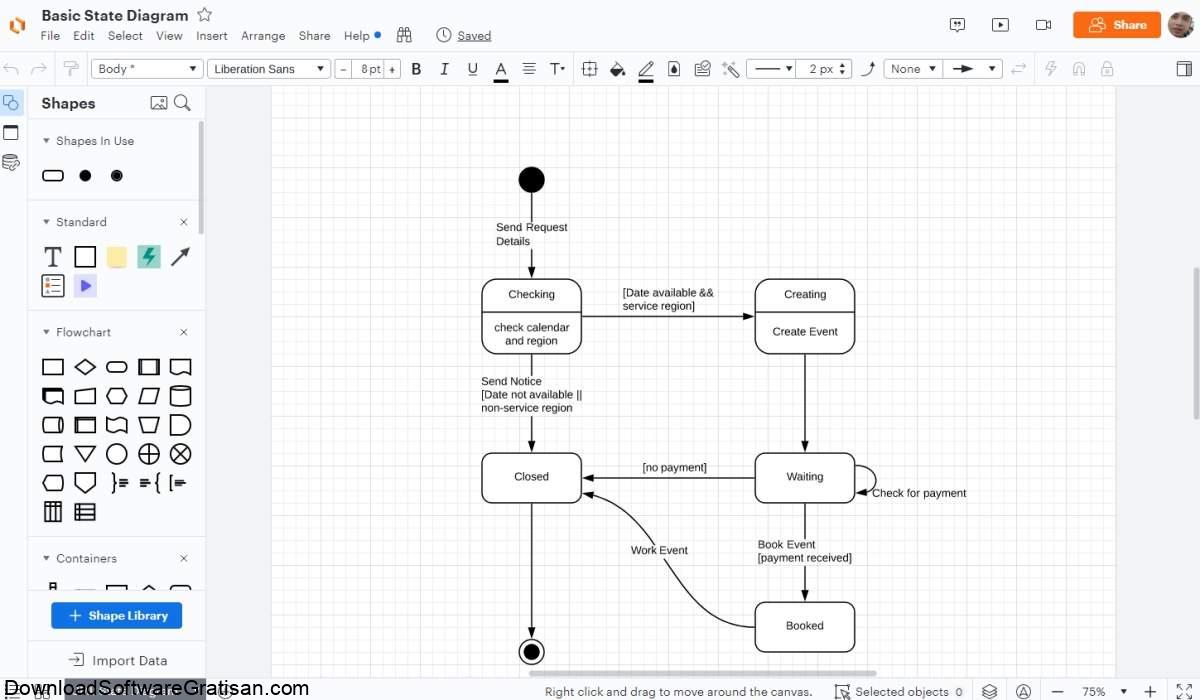
Task: Open the layers icon in status bar
Action: point(989,691)
